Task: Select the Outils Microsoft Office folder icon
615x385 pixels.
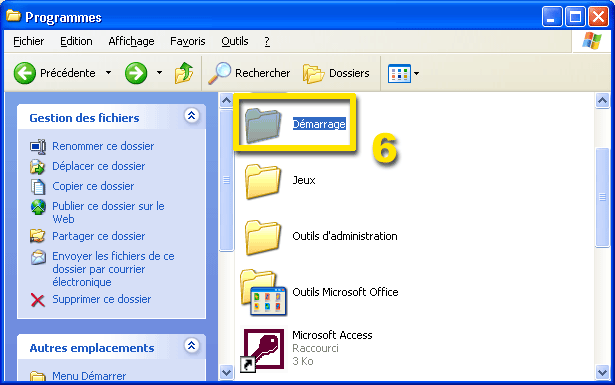Action: point(264,293)
